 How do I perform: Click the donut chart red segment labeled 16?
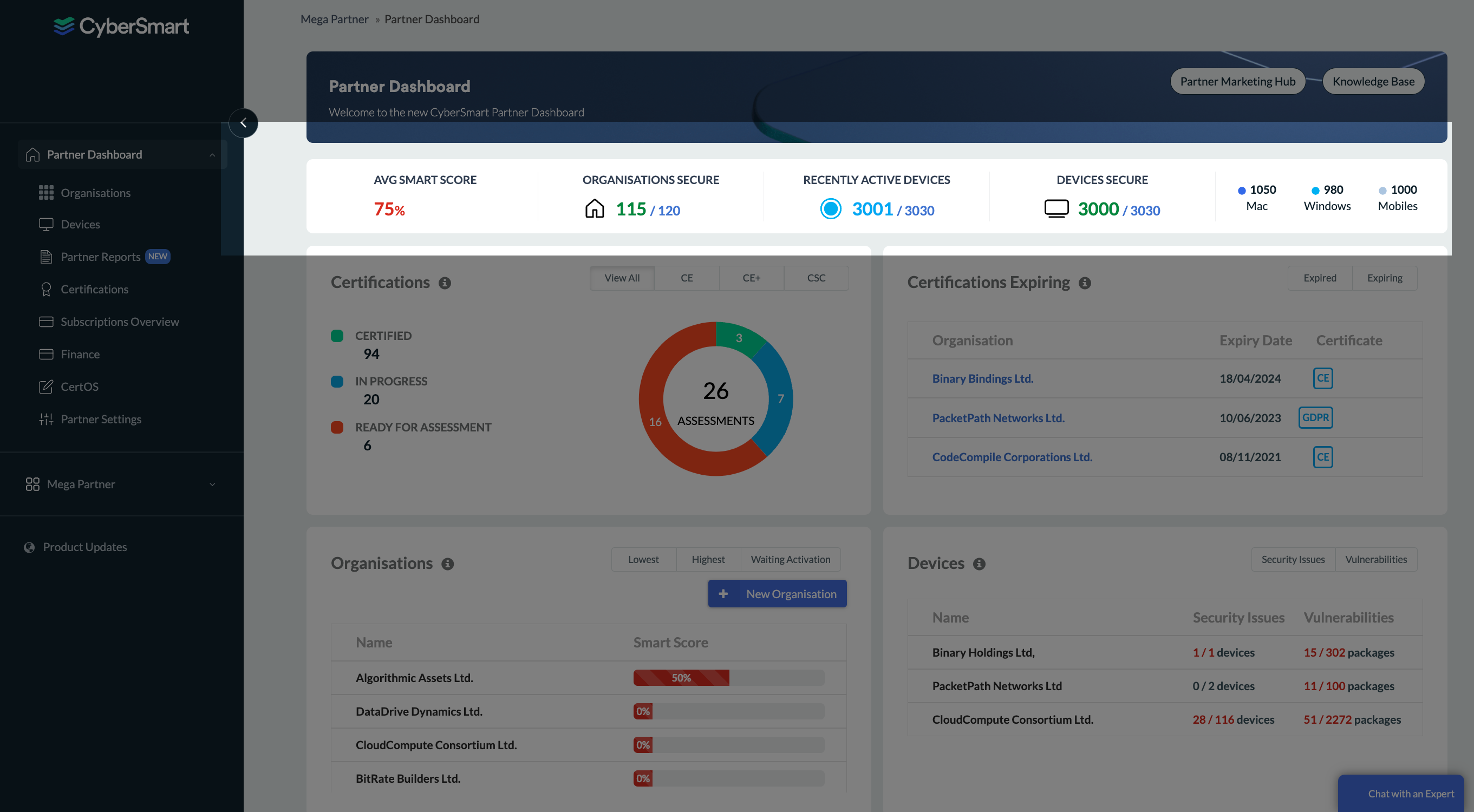coord(655,422)
